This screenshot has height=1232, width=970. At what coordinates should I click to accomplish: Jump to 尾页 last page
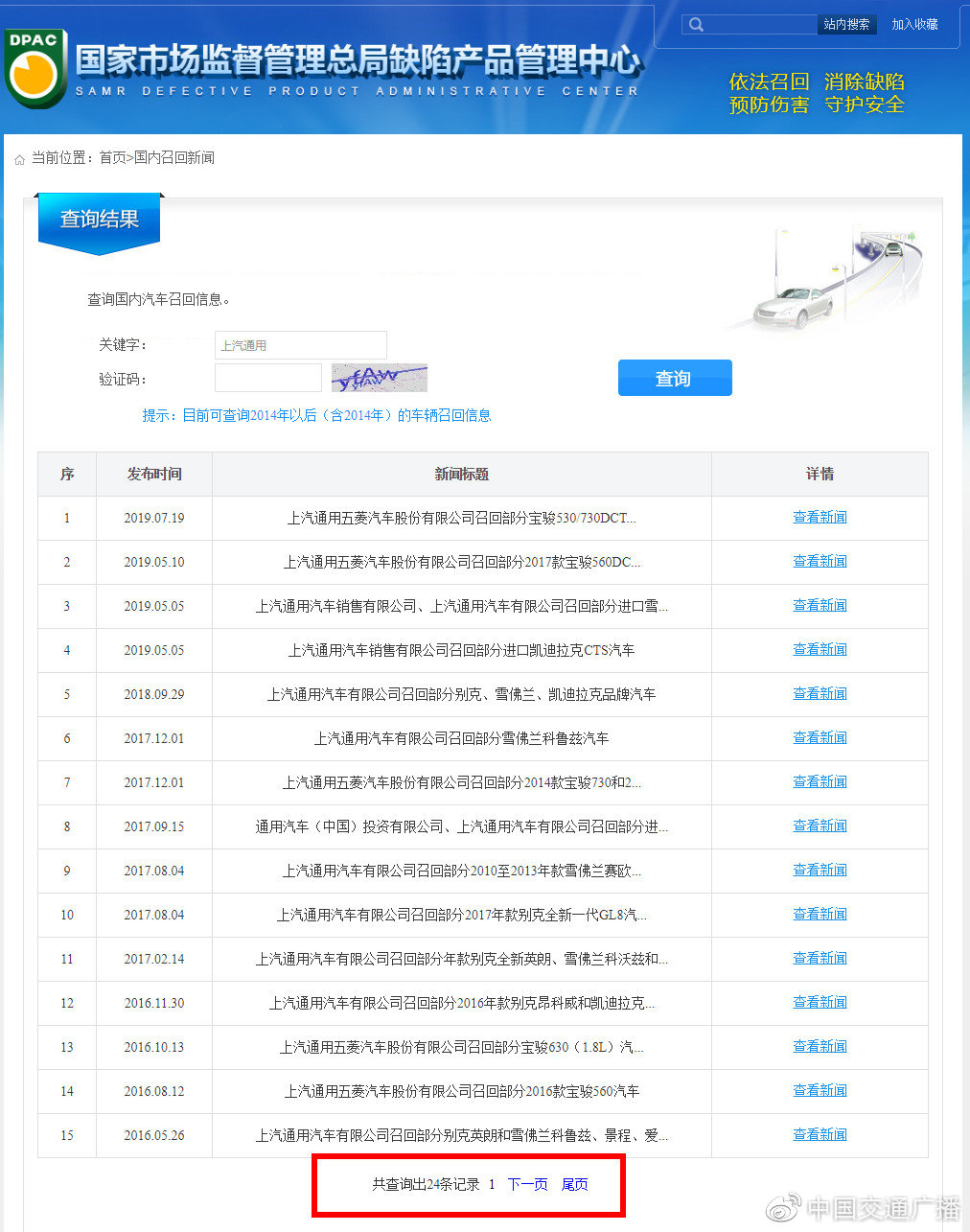[x=574, y=1184]
